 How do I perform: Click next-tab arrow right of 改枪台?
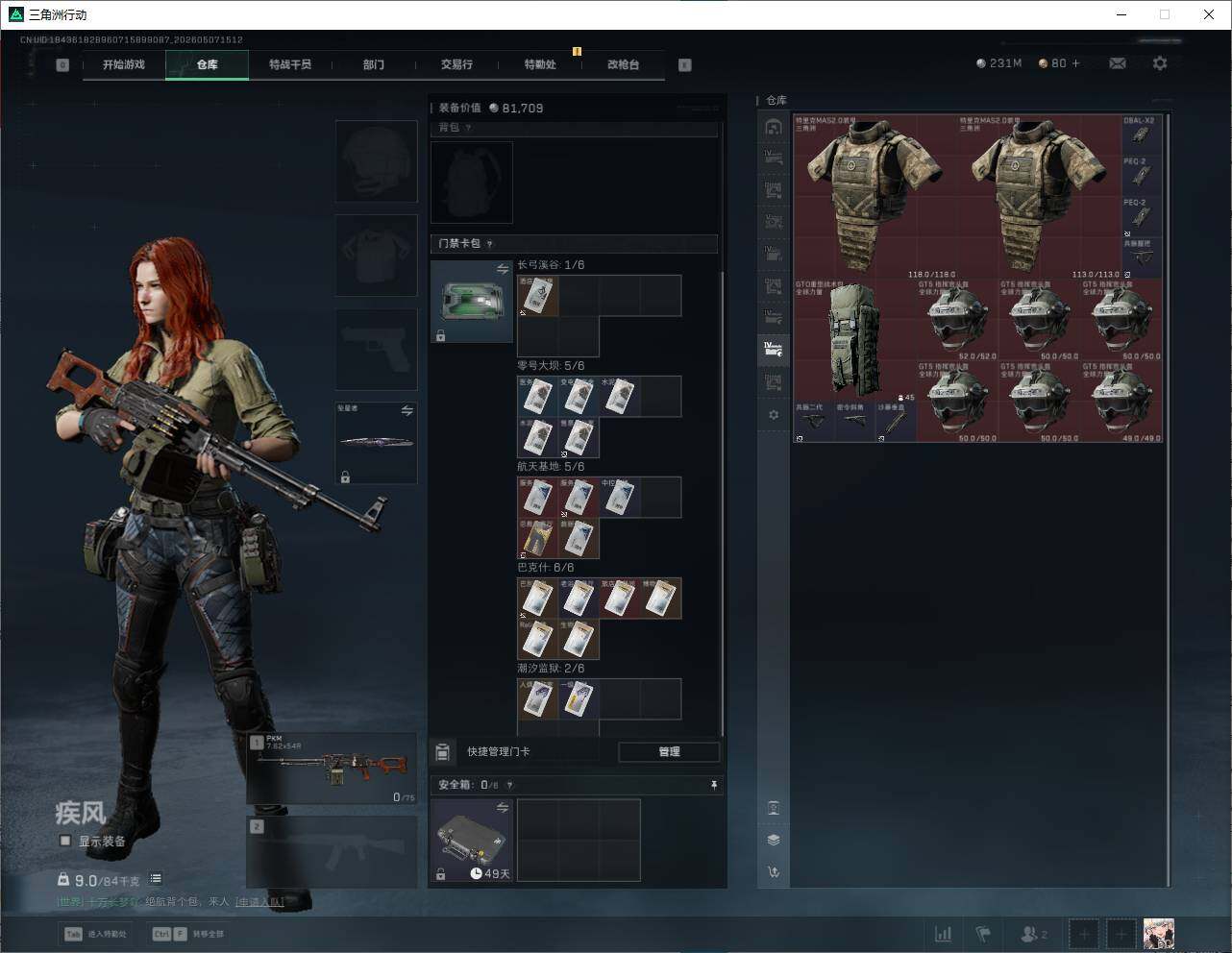[685, 65]
